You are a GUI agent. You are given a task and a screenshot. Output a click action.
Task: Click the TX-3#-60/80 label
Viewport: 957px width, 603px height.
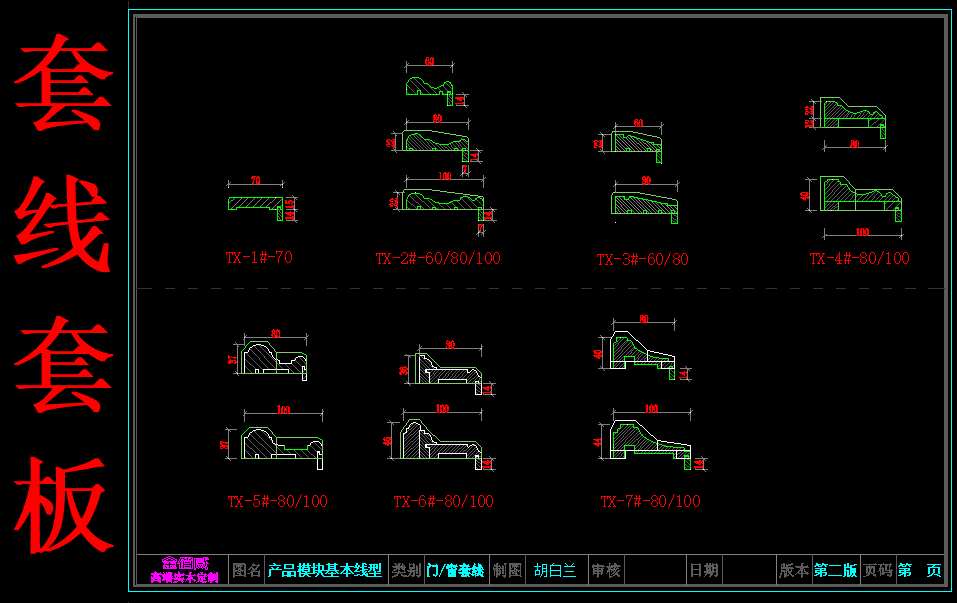[x=642, y=260]
